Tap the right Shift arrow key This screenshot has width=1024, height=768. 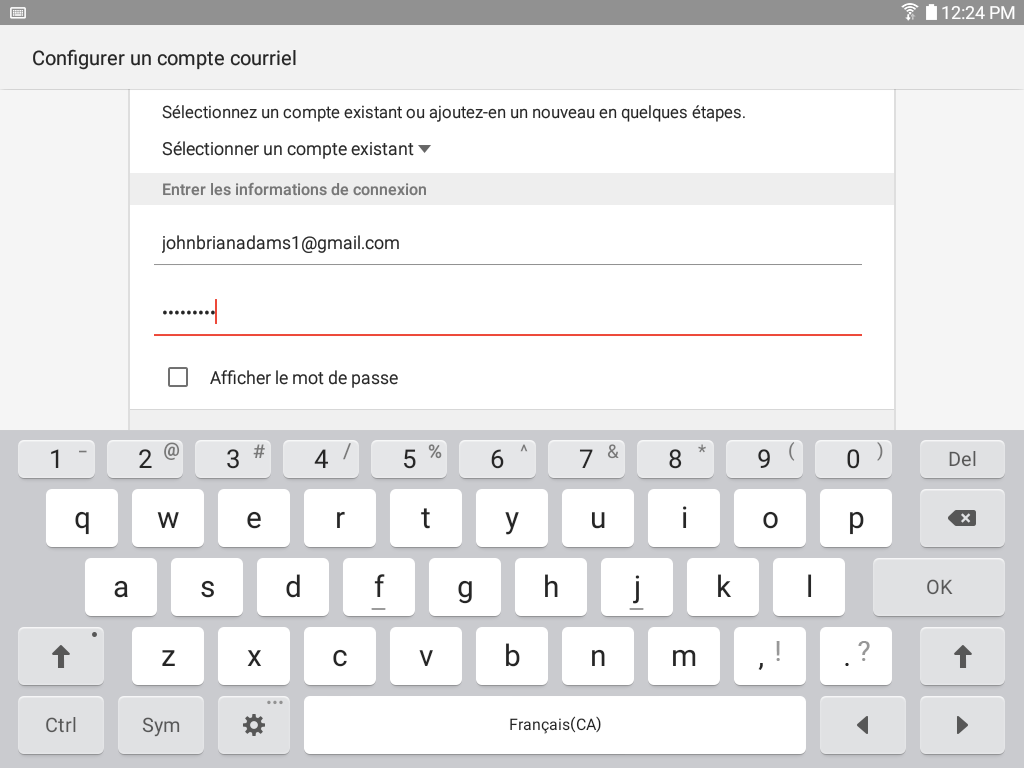point(962,656)
